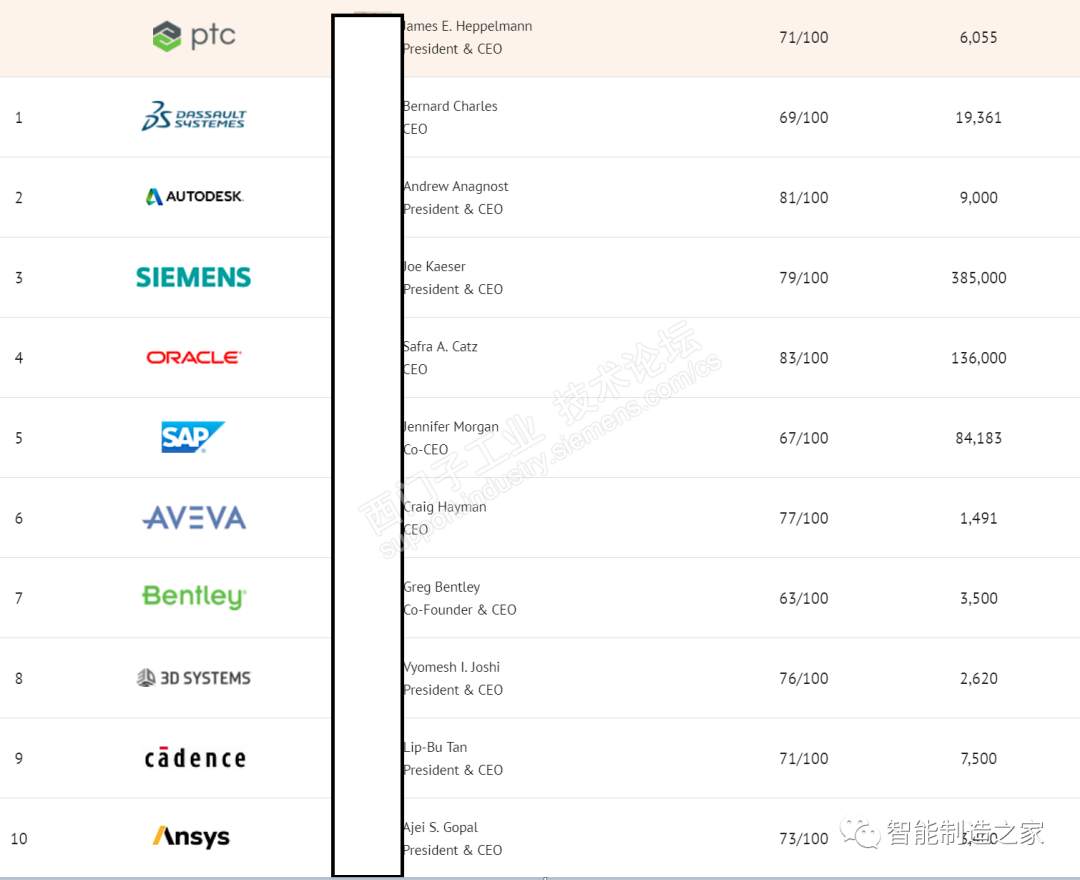Click the Dassault Systemes logo
Image resolution: width=1080 pixels, height=880 pixels.
pyautogui.click(x=194, y=117)
